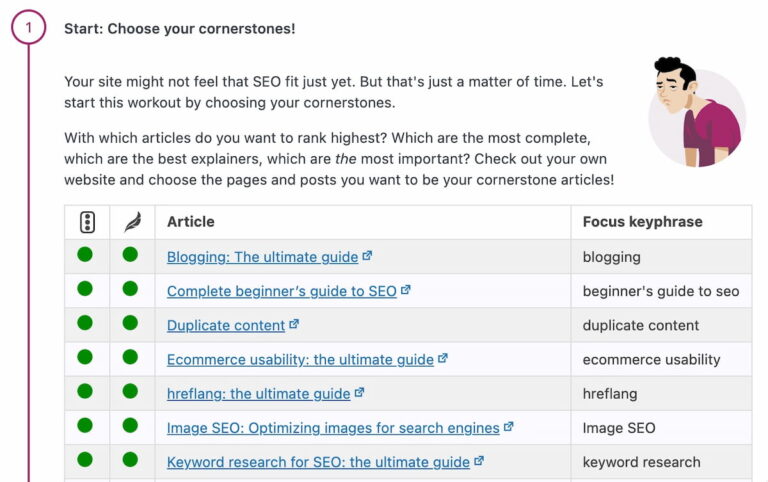Click external-link icon beside Image SEO article
Screen dimensions: 768x482
coord(508,427)
